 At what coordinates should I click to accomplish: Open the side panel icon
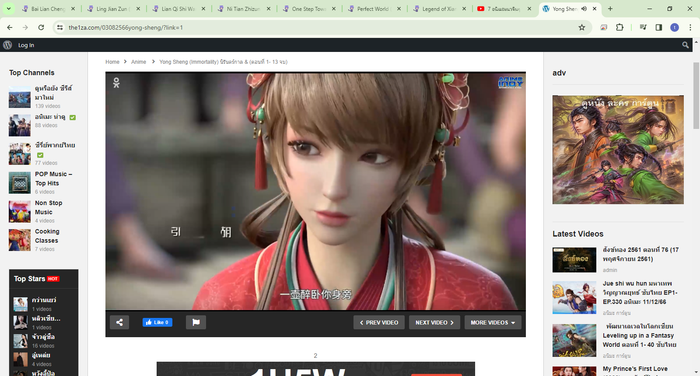click(658, 27)
